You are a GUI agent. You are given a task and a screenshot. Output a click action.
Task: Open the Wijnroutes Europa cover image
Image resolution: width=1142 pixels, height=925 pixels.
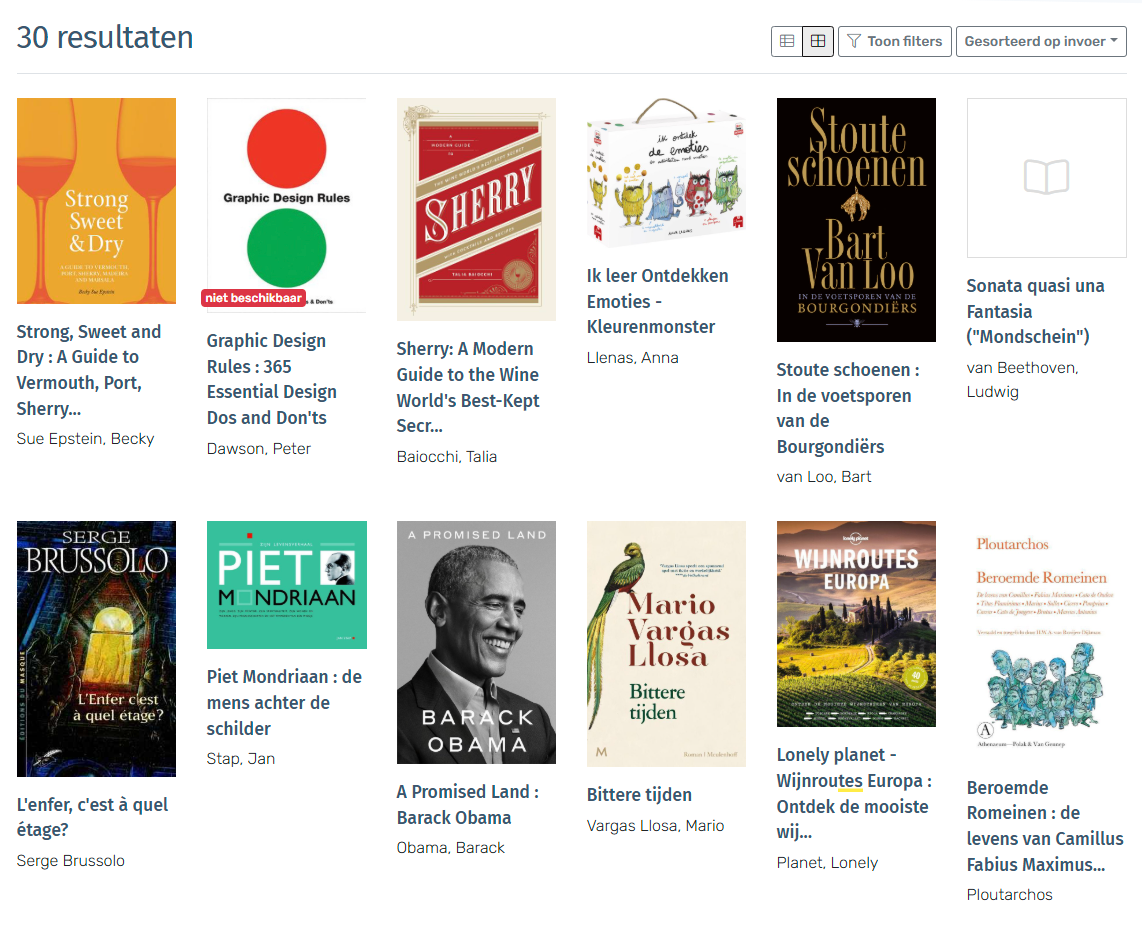[856, 623]
